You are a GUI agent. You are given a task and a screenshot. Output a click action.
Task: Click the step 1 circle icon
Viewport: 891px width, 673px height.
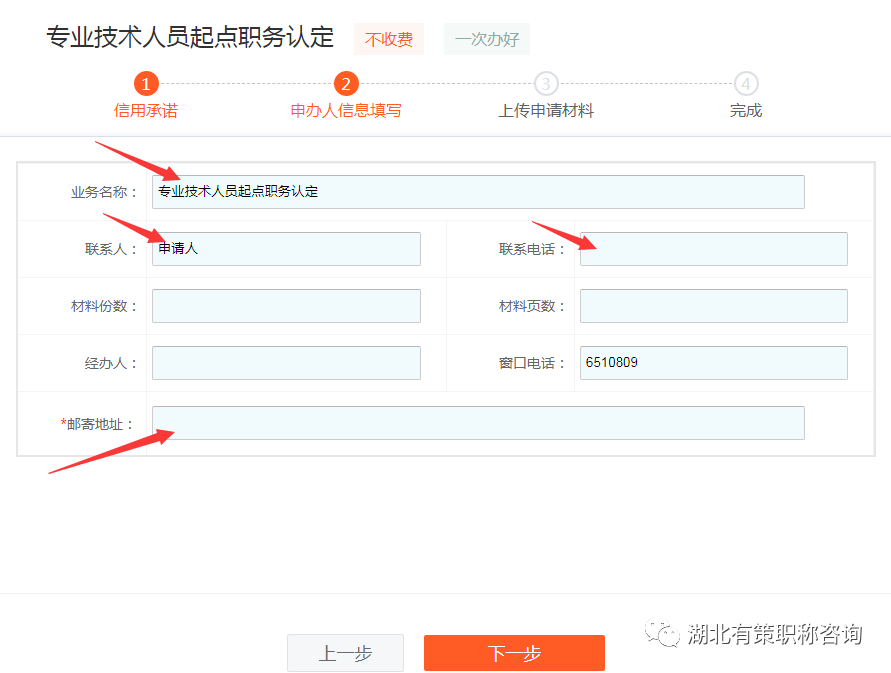146,84
